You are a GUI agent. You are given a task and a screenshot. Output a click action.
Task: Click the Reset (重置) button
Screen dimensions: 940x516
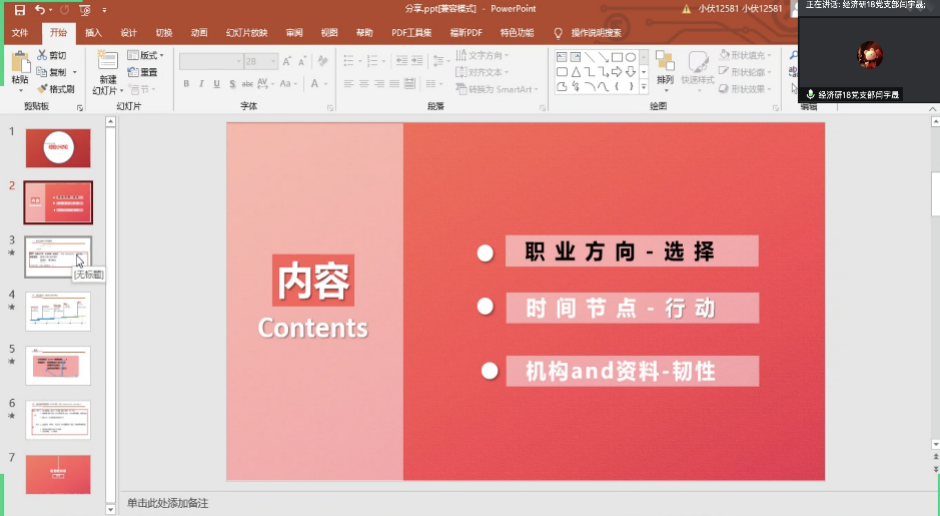tap(143, 72)
